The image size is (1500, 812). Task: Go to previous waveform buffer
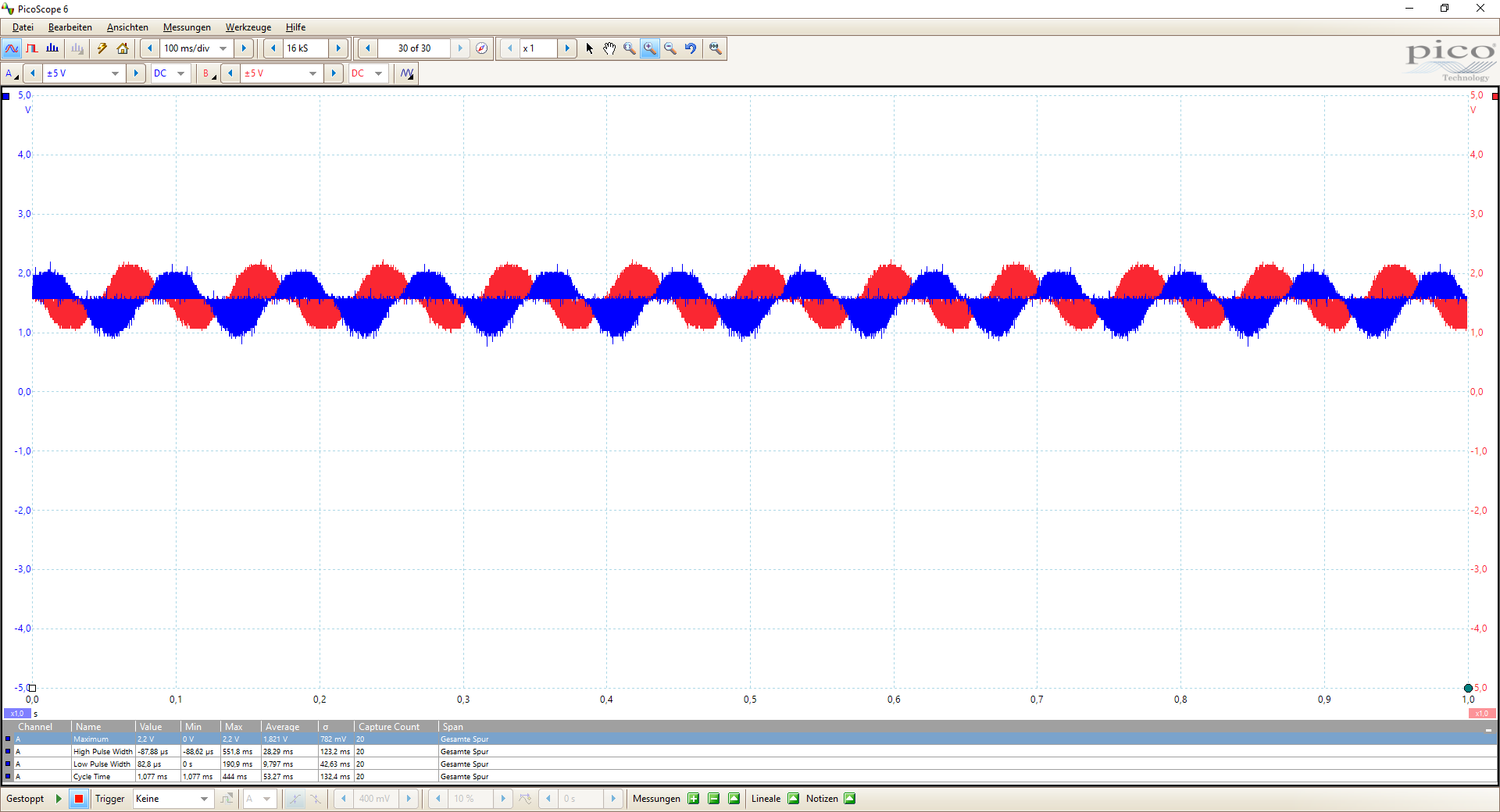point(368,48)
